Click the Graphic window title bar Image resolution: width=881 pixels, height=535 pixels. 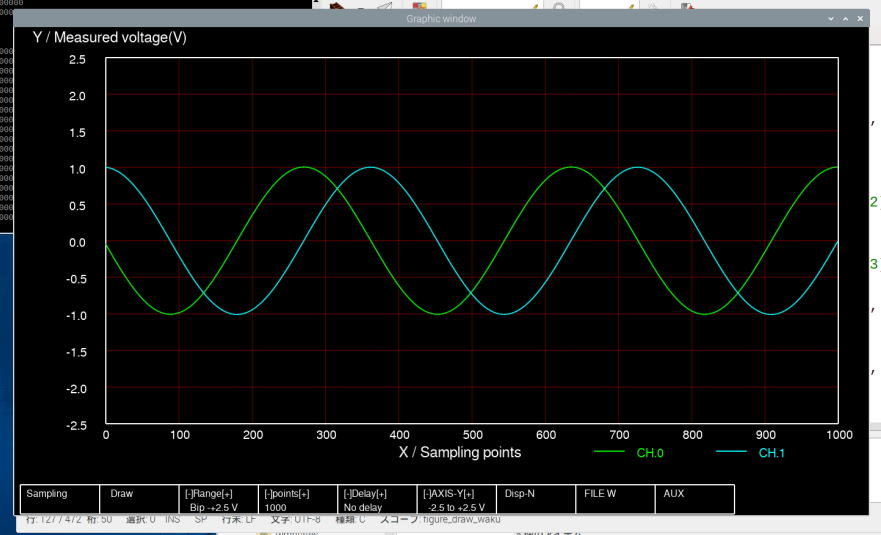[441, 19]
